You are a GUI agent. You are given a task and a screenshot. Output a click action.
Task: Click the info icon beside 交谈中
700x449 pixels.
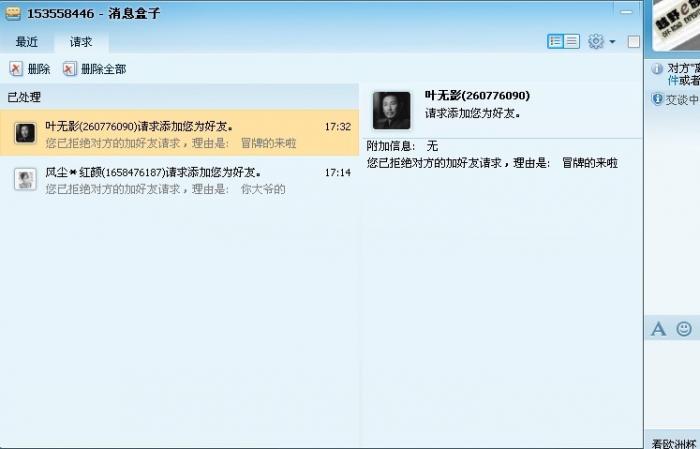[657, 99]
